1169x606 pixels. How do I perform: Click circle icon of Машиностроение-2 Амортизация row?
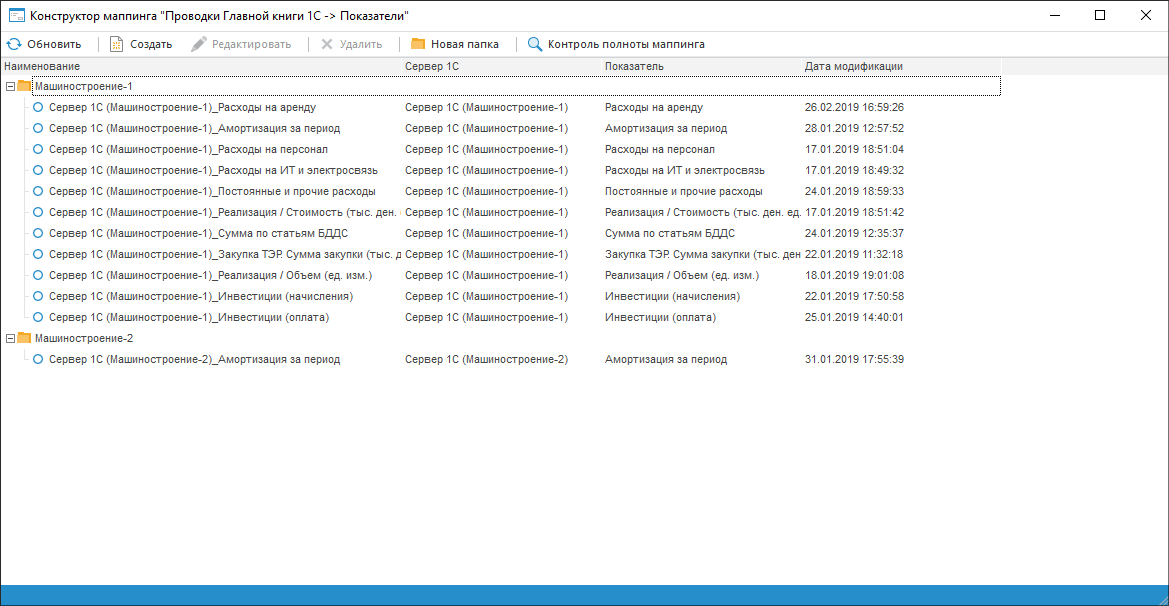click(38, 359)
